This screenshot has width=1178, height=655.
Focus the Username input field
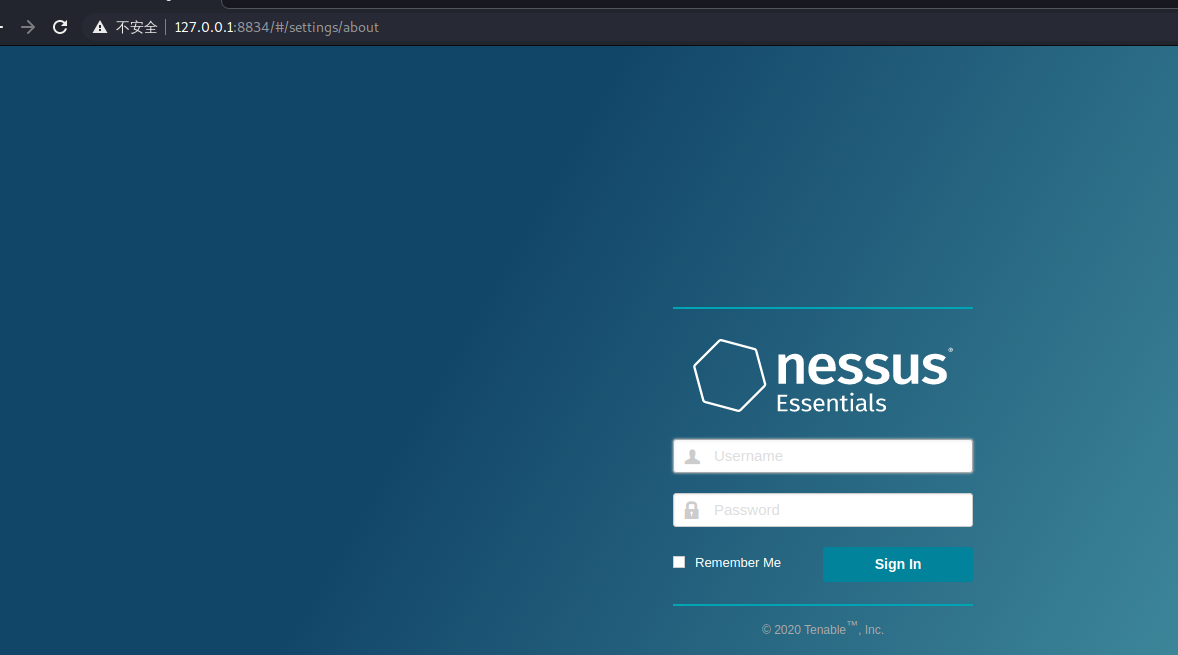point(823,456)
